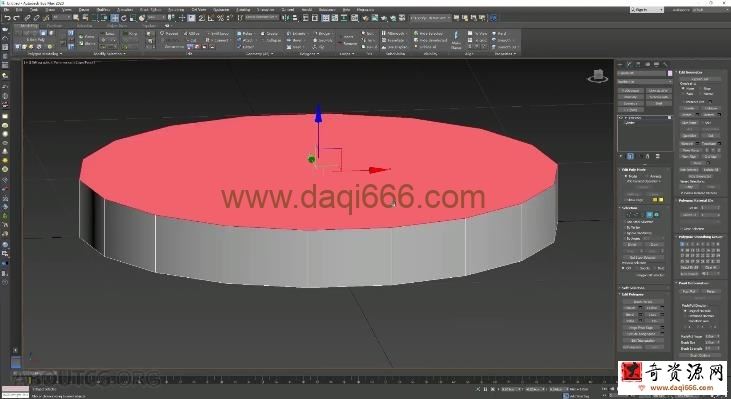Select the Model radio button

tap(626, 176)
